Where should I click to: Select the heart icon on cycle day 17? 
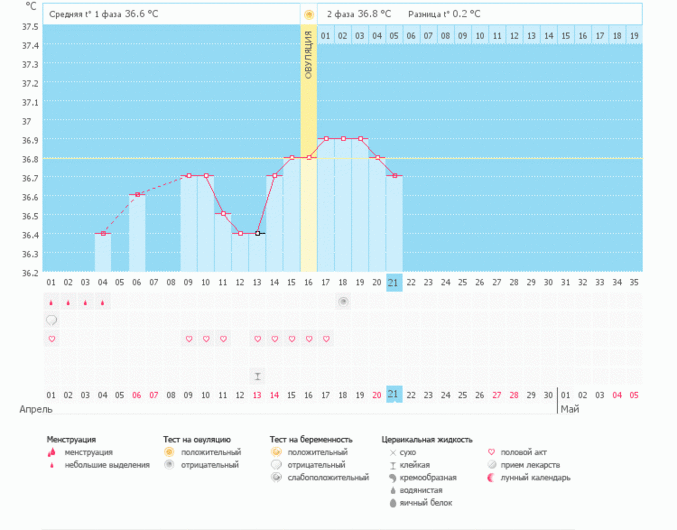(x=326, y=339)
